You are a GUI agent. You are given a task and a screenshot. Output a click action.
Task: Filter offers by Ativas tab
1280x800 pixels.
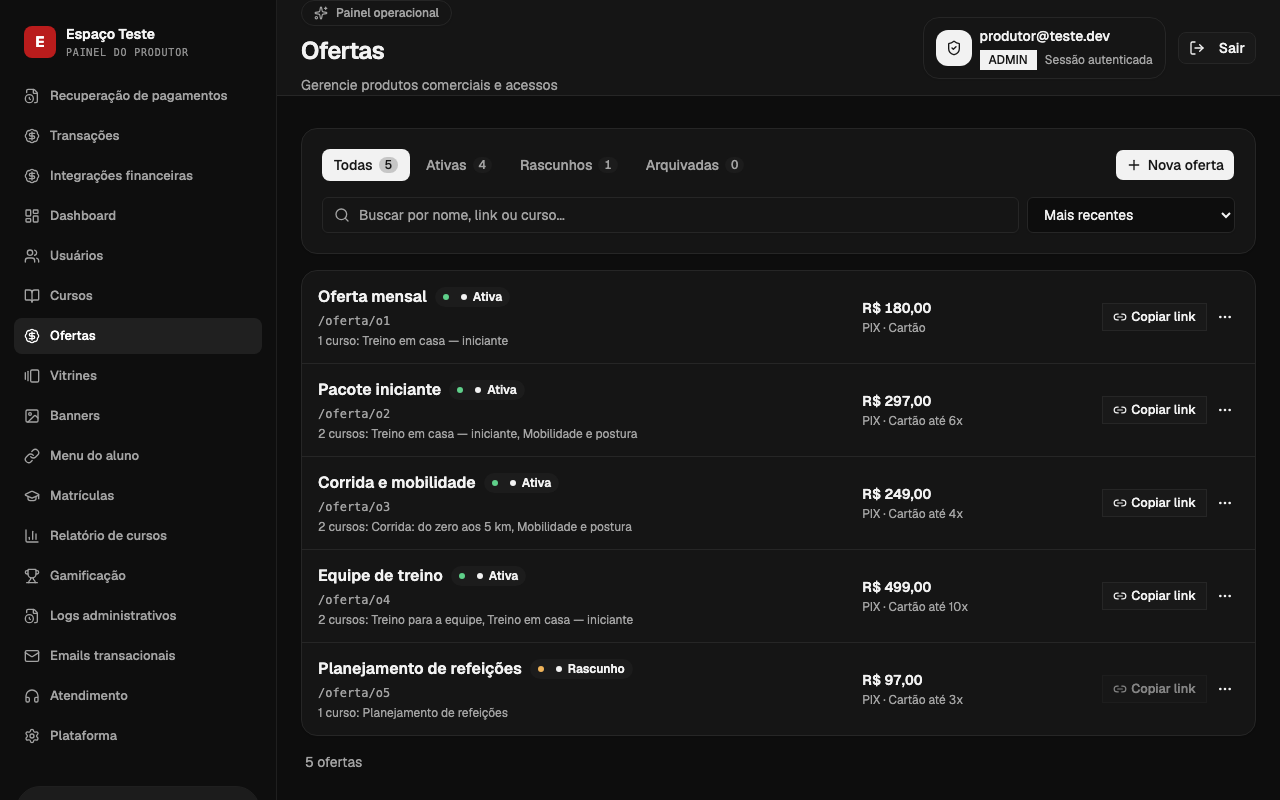pyautogui.click(x=458, y=165)
